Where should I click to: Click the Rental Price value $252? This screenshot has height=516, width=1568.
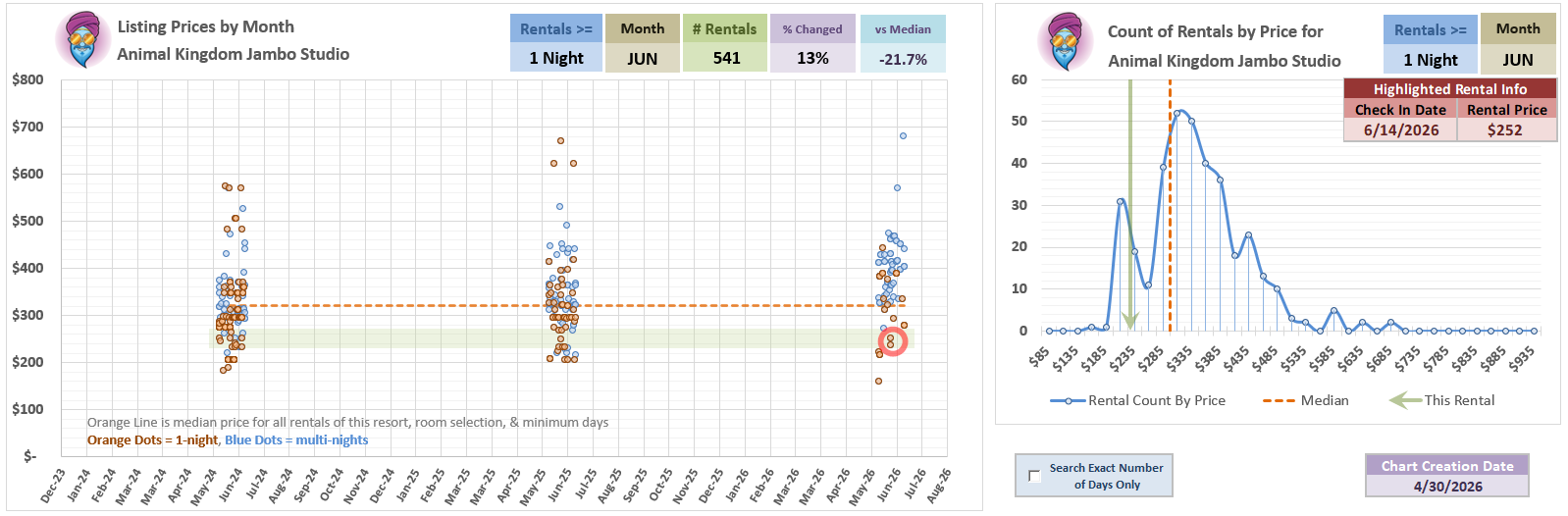click(x=1506, y=129)
